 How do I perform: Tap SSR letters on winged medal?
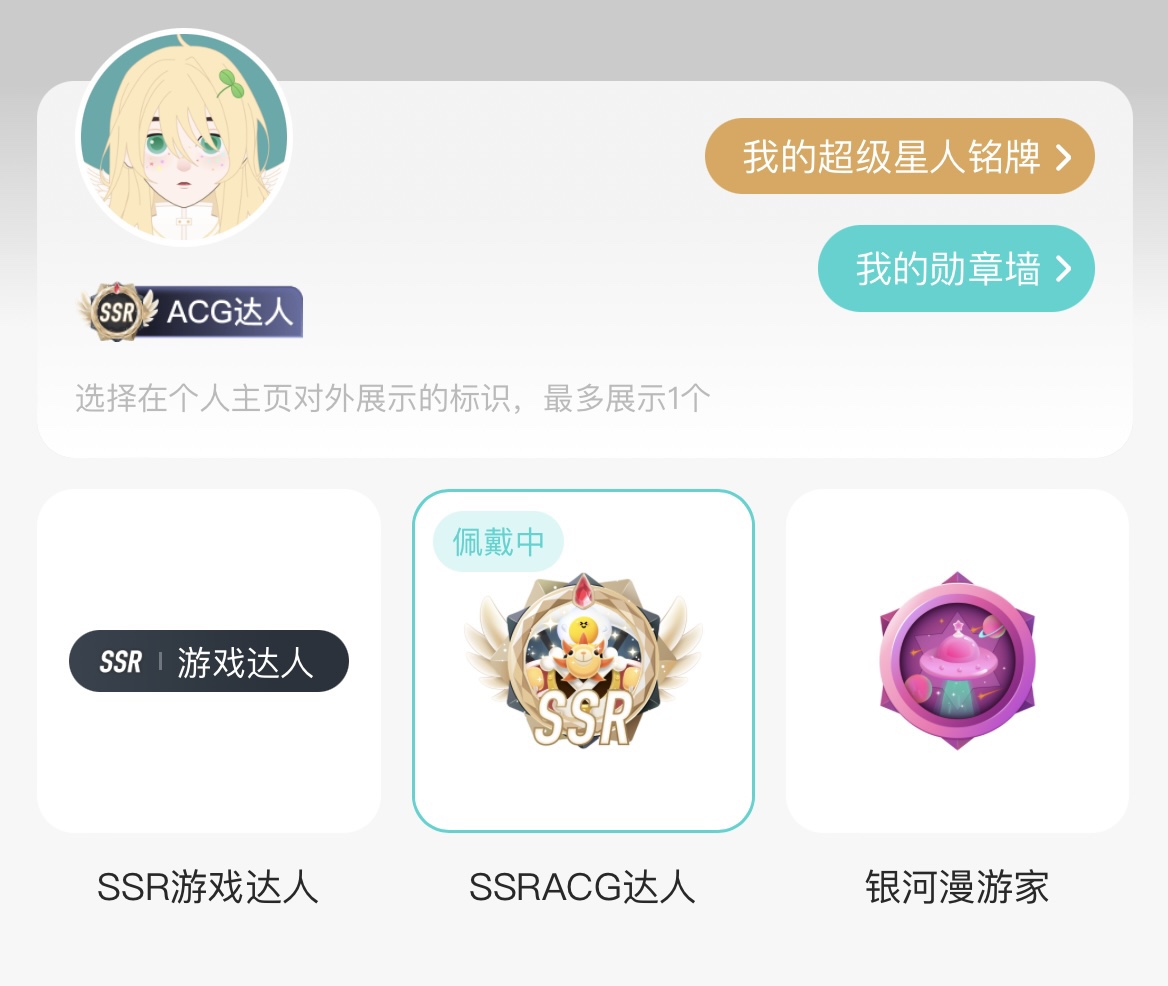point(585,718)
